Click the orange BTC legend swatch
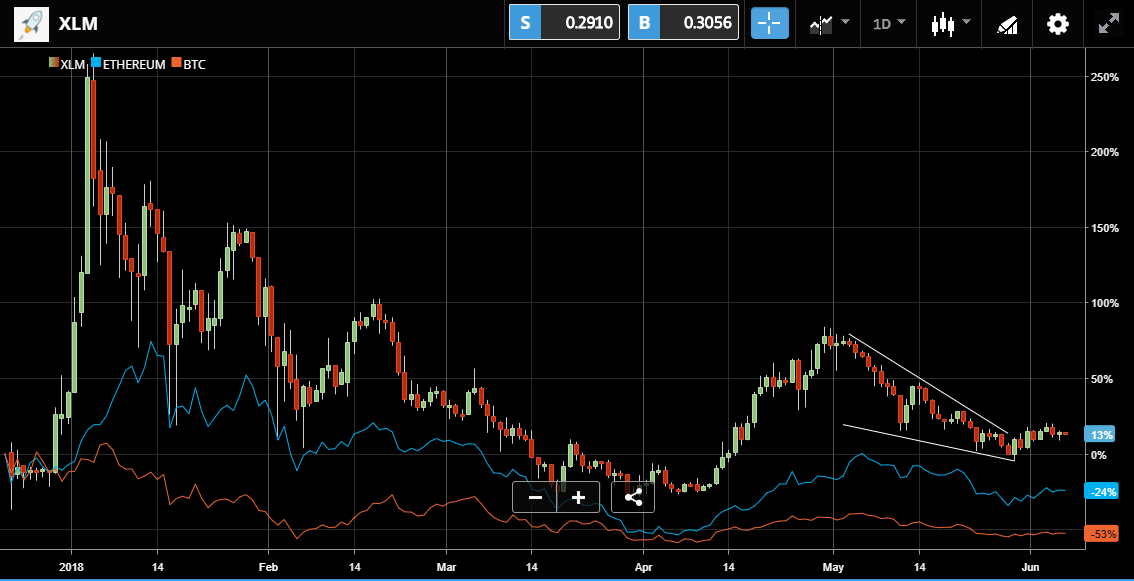1134x581 pixels. (x=177, y=64)
